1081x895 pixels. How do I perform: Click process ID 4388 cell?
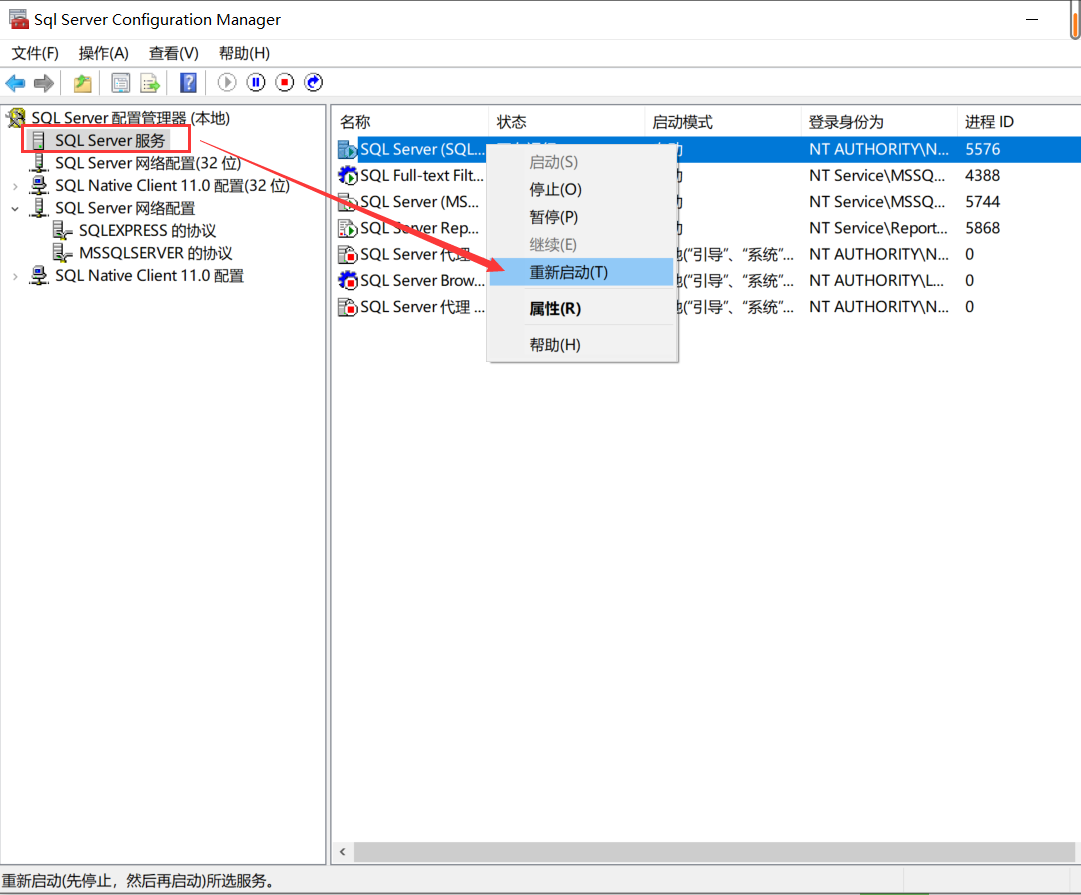point(982,175)
